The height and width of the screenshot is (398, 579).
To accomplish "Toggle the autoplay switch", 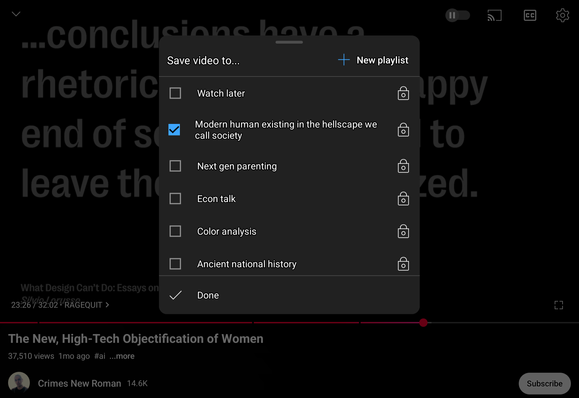I will pyautogui.click(x=457, y=16).
